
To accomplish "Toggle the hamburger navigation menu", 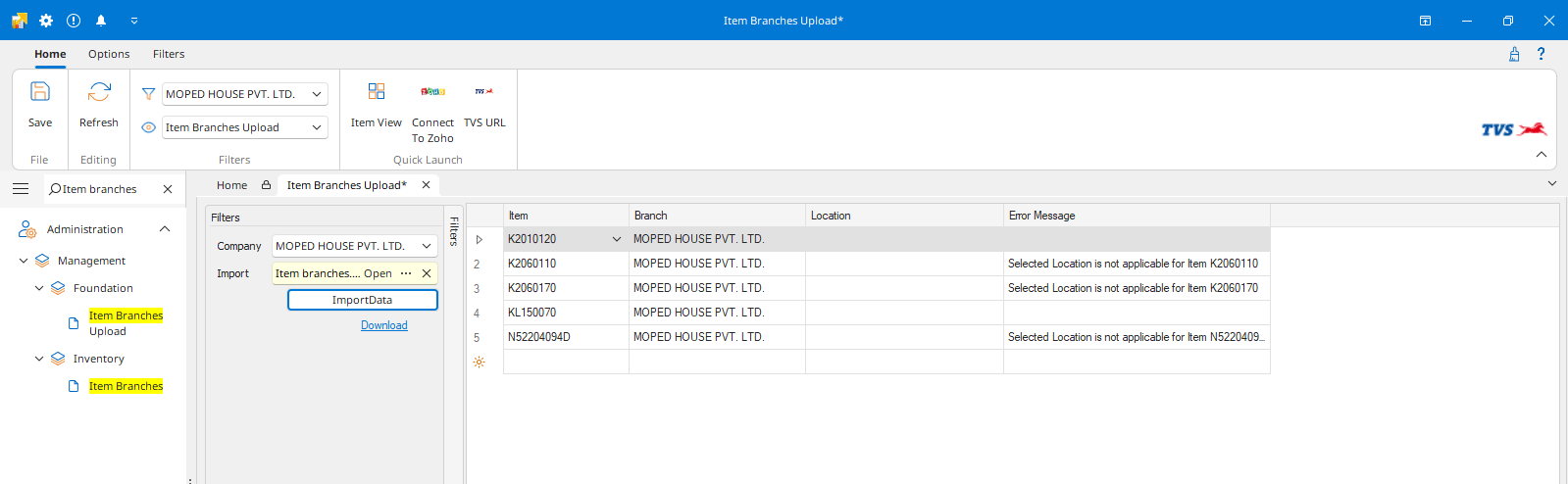I will pos(21,189).
